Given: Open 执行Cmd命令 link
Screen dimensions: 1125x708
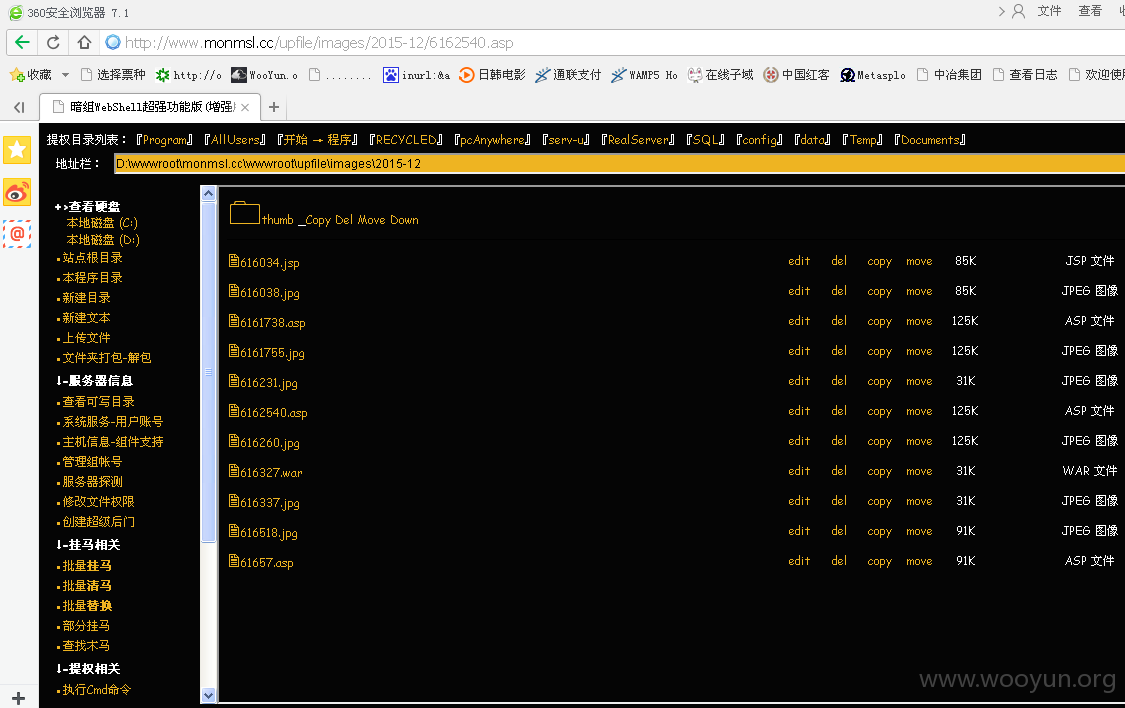Looking at the screenshot, I should click(x=97, y=690).
